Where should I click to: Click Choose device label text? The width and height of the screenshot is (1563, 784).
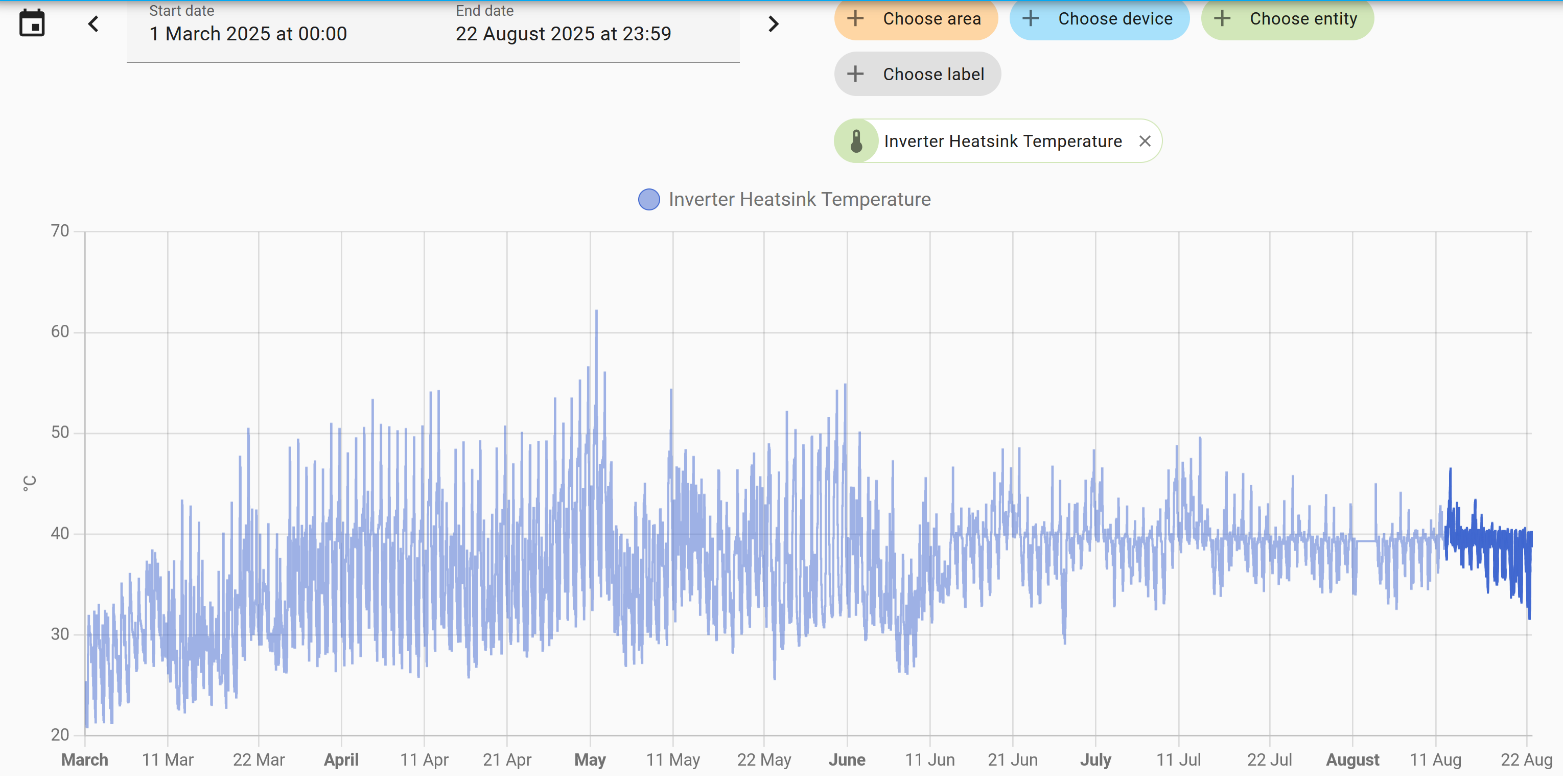point(1115,19)
